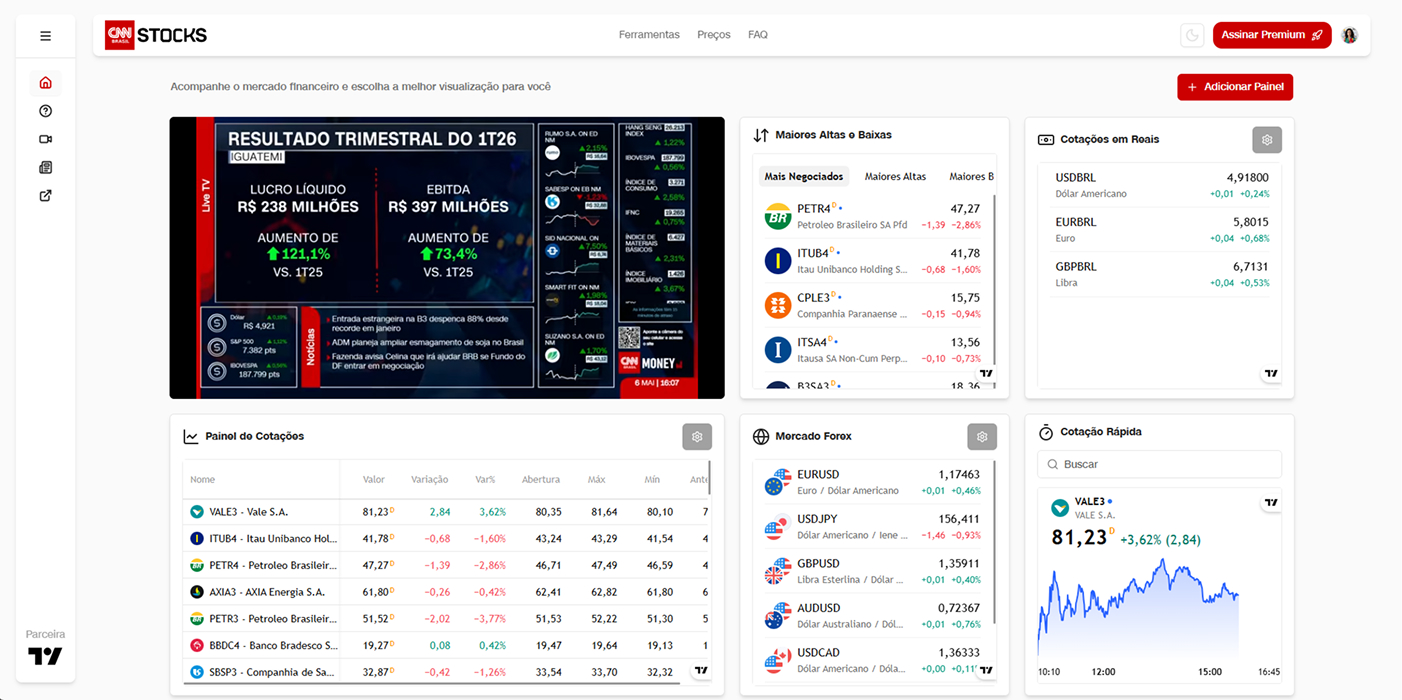The width and height of the screenshot is (1402, 700).
Task: Click the TradingView partner logo in sidebar
Action: pyautogui.click(x=45, y=656)
